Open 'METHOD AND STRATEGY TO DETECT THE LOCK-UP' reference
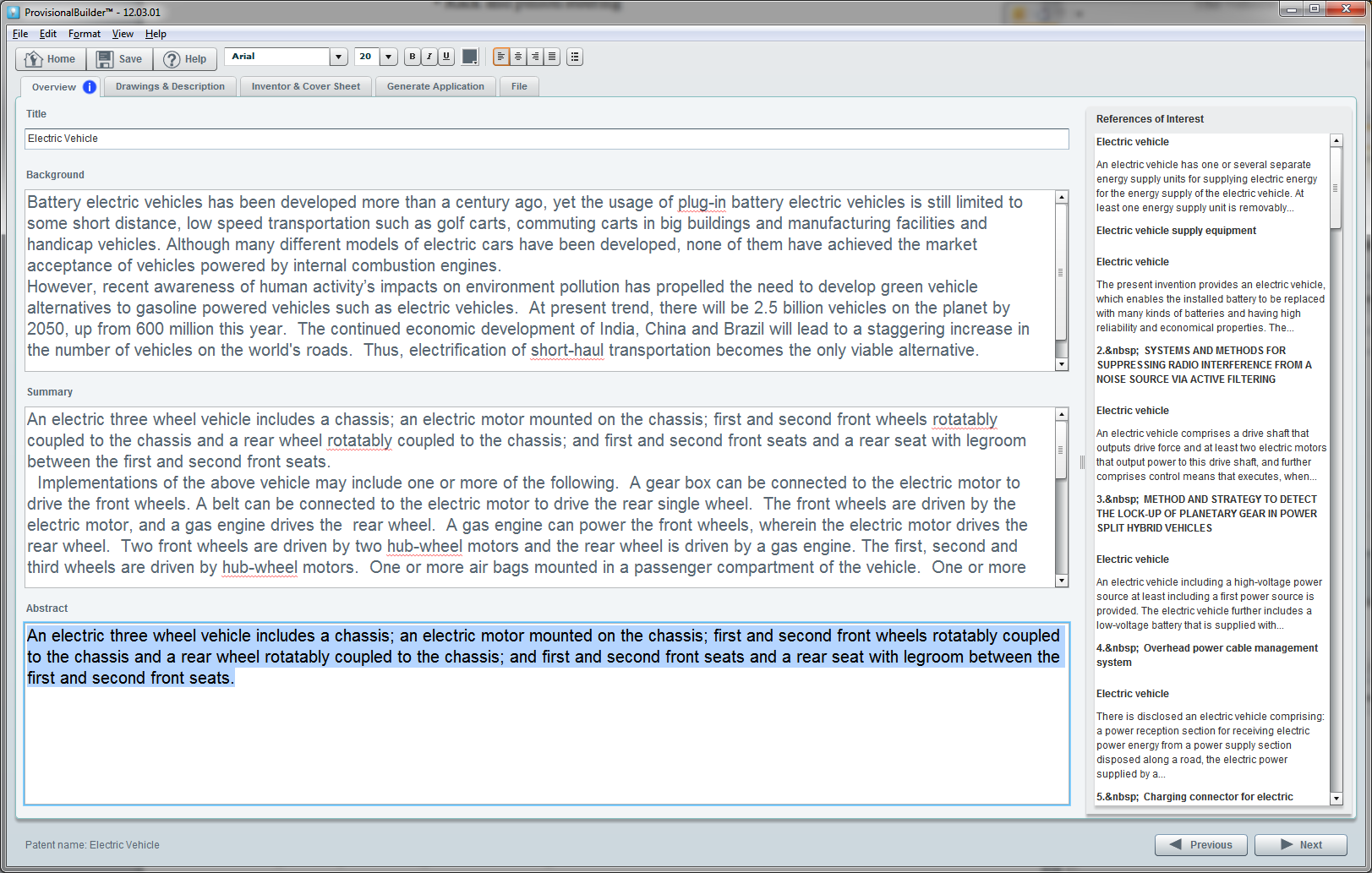 (x=1207, y=514)
